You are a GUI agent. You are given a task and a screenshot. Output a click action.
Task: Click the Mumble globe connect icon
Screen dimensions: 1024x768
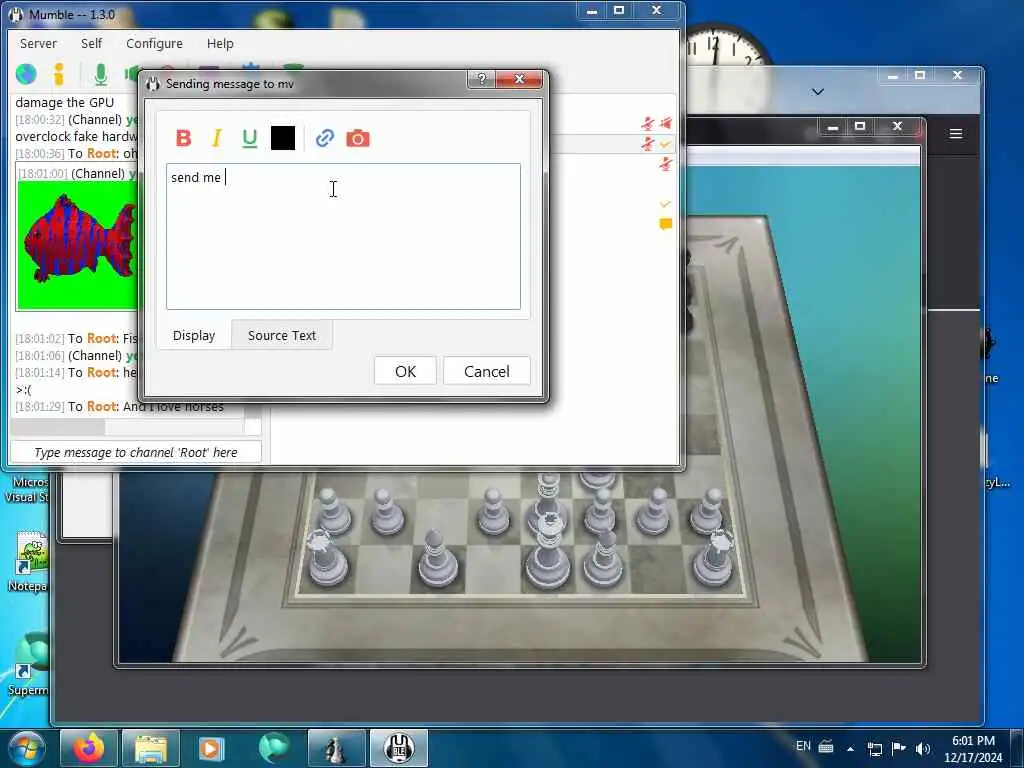(26, 74)
